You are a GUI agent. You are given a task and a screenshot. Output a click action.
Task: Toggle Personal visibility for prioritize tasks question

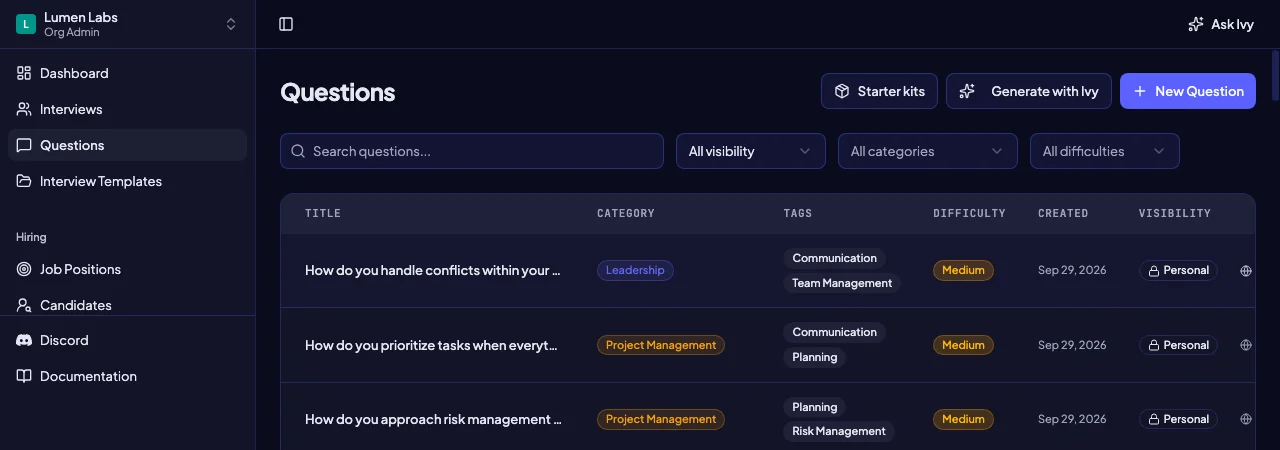(1178, 345)
